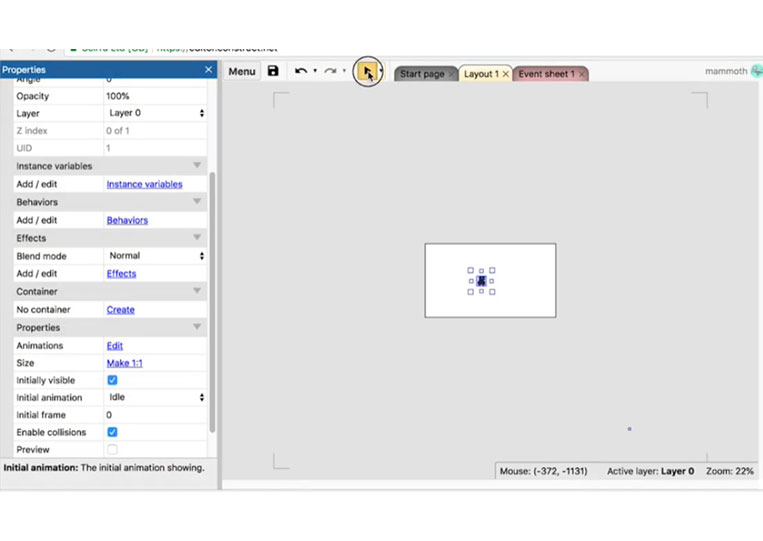763x541 pixels.
Task: Click the Redo arrow icon
Action: coord(330,71)
